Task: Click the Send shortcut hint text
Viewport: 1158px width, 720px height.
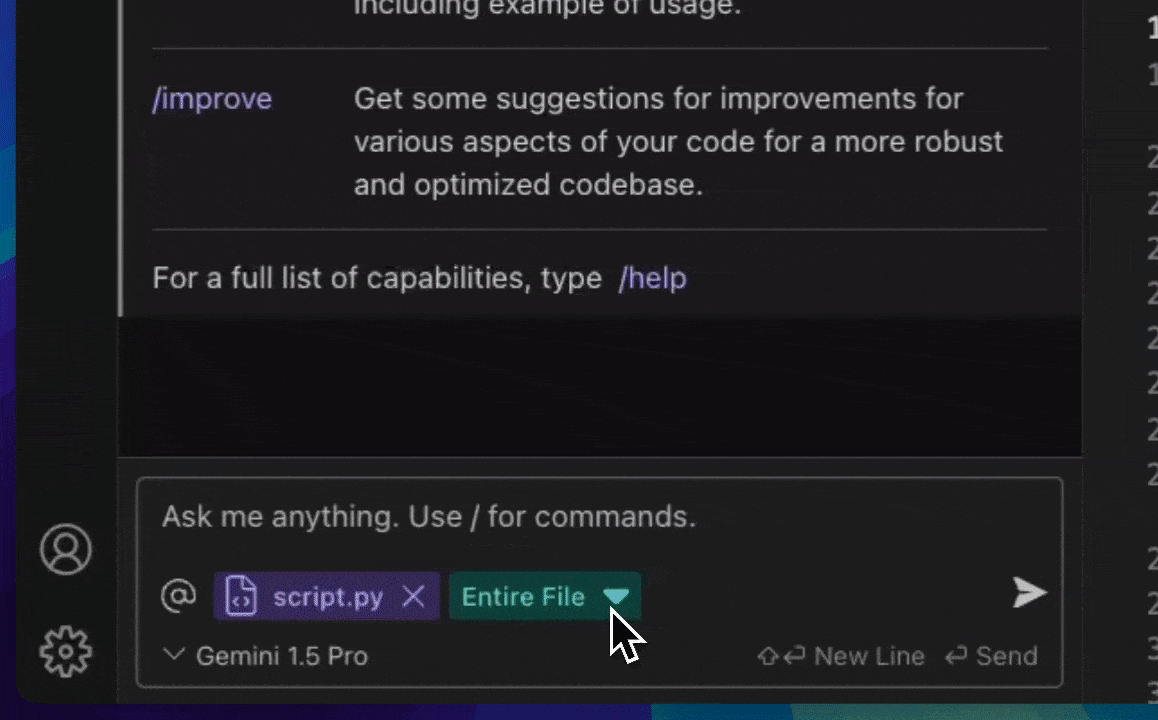Action: [x=1007, y=656]
